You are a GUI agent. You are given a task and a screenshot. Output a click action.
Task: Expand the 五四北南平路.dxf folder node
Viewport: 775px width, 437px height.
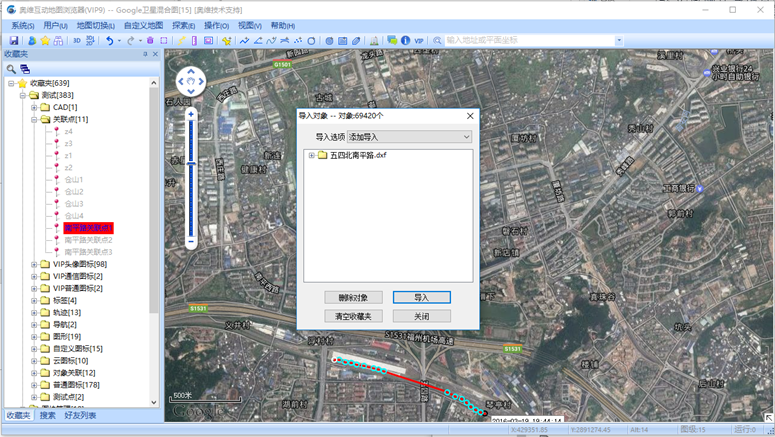point(311,155)
